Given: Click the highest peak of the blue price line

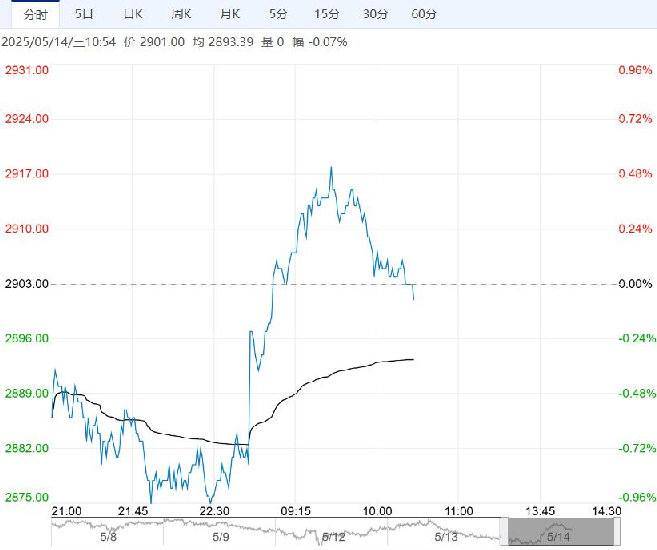Looking at the screenshot, I should (x=331, y=167).
